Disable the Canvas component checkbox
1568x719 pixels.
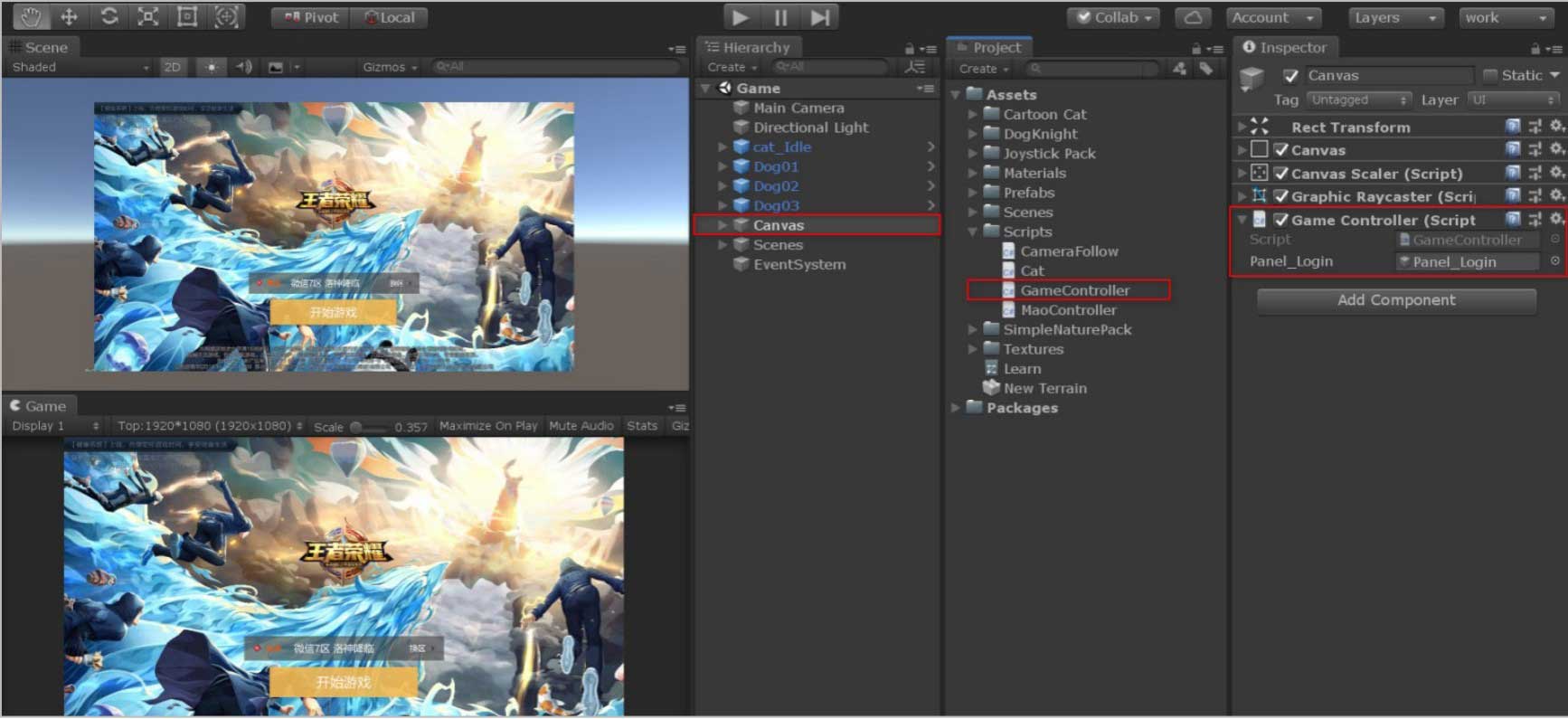1280,150
